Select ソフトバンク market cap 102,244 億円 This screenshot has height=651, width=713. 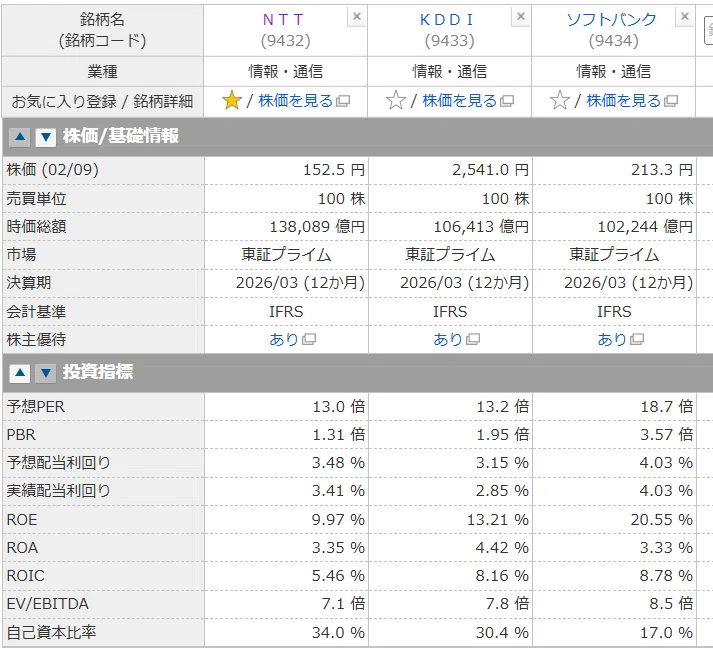pyautogui.click(x=646, y=226)
